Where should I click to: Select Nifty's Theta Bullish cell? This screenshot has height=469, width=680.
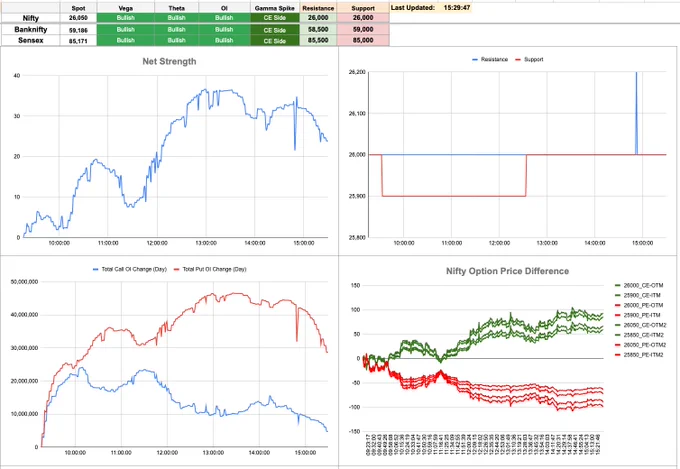[177, 18]
